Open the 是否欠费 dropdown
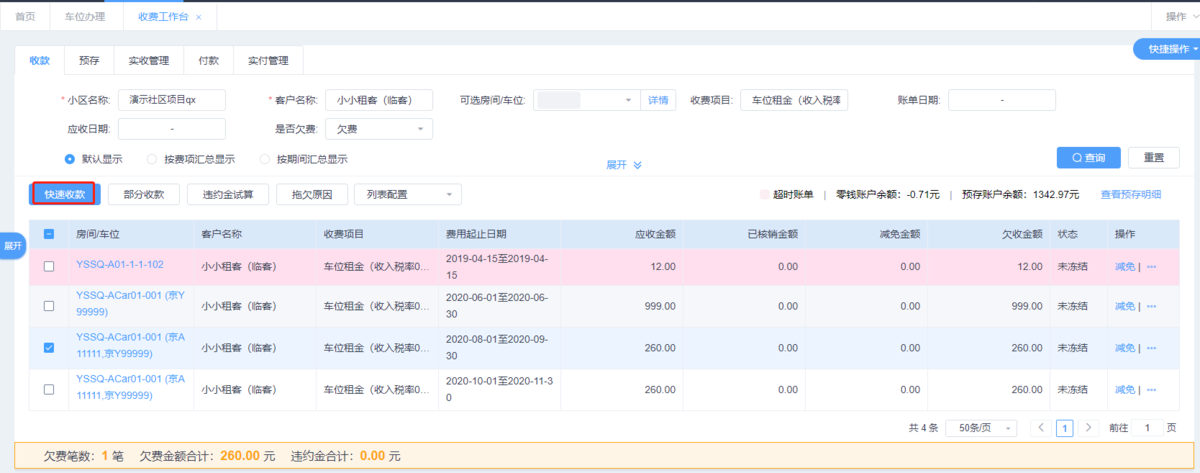The width and height of the screenshot is (1200, 473). [x=378, y=129]
